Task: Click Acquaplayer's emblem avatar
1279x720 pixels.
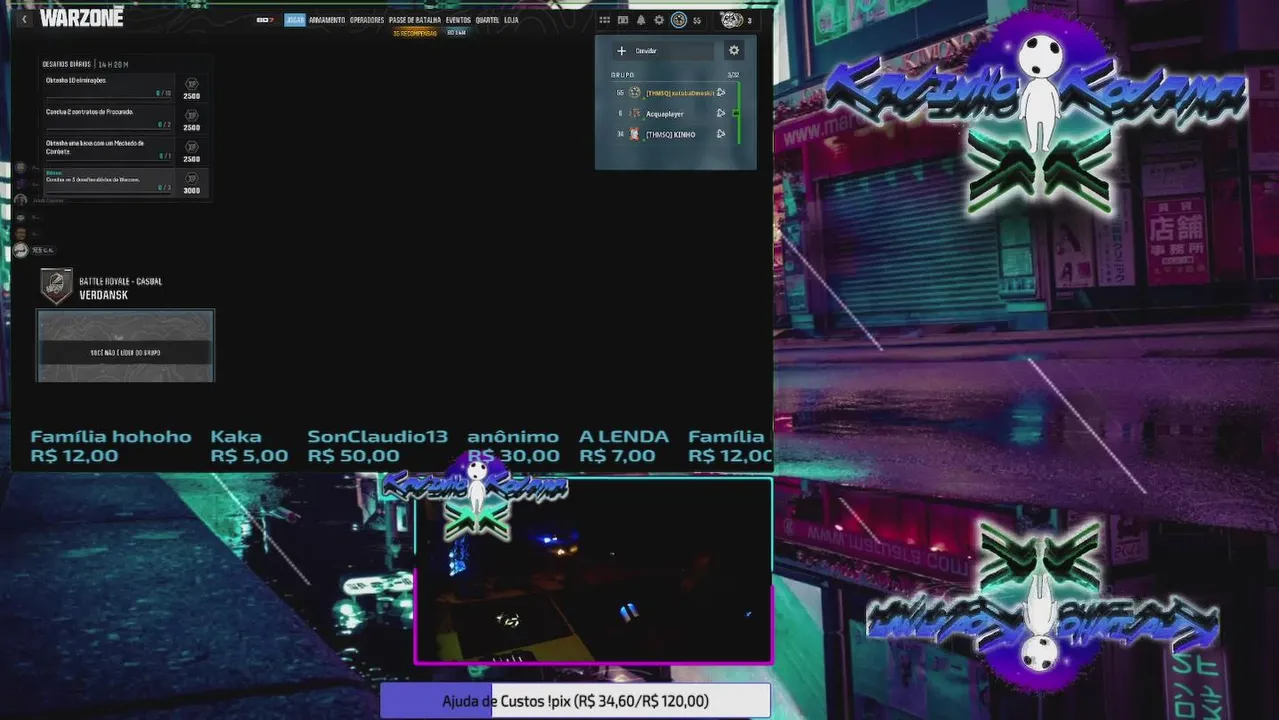Action: [634, 114]
